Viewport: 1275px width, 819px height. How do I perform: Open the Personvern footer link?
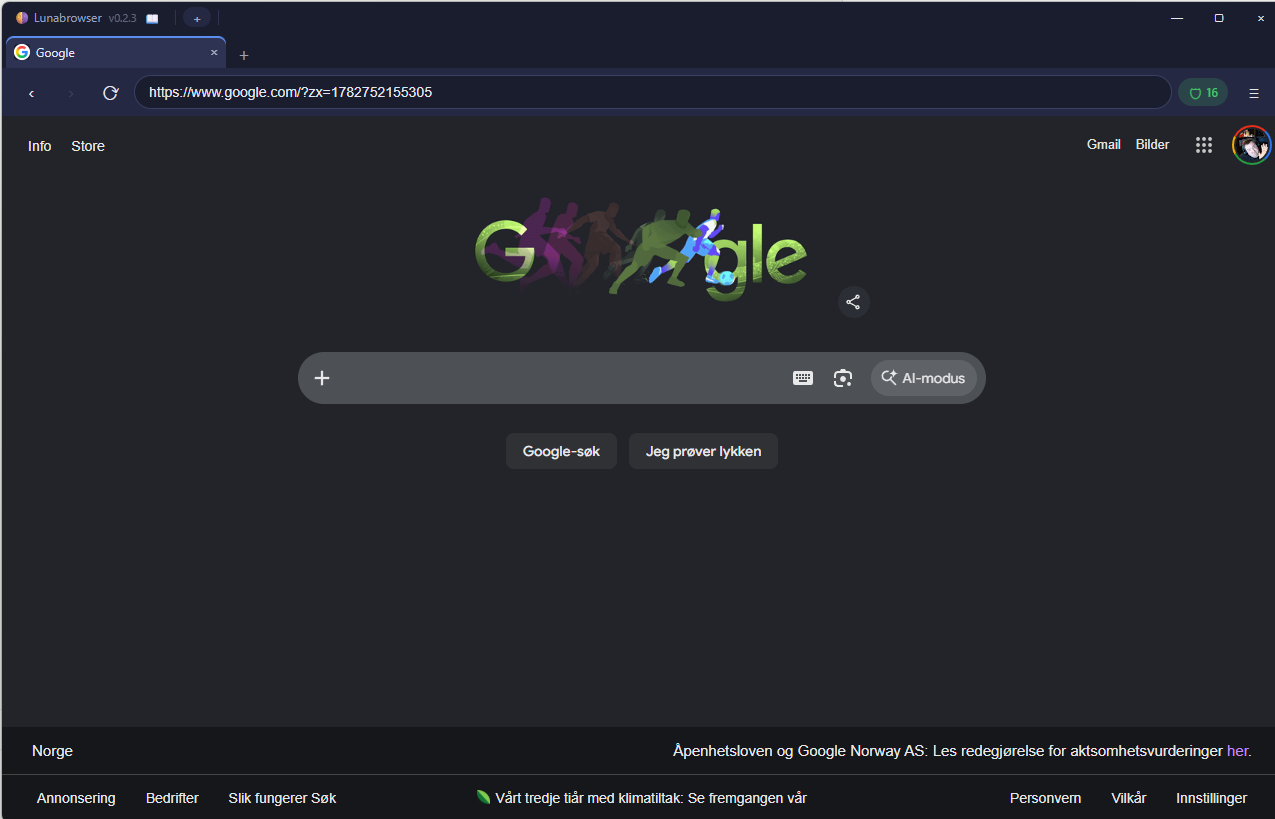(x=1045, y=798)
